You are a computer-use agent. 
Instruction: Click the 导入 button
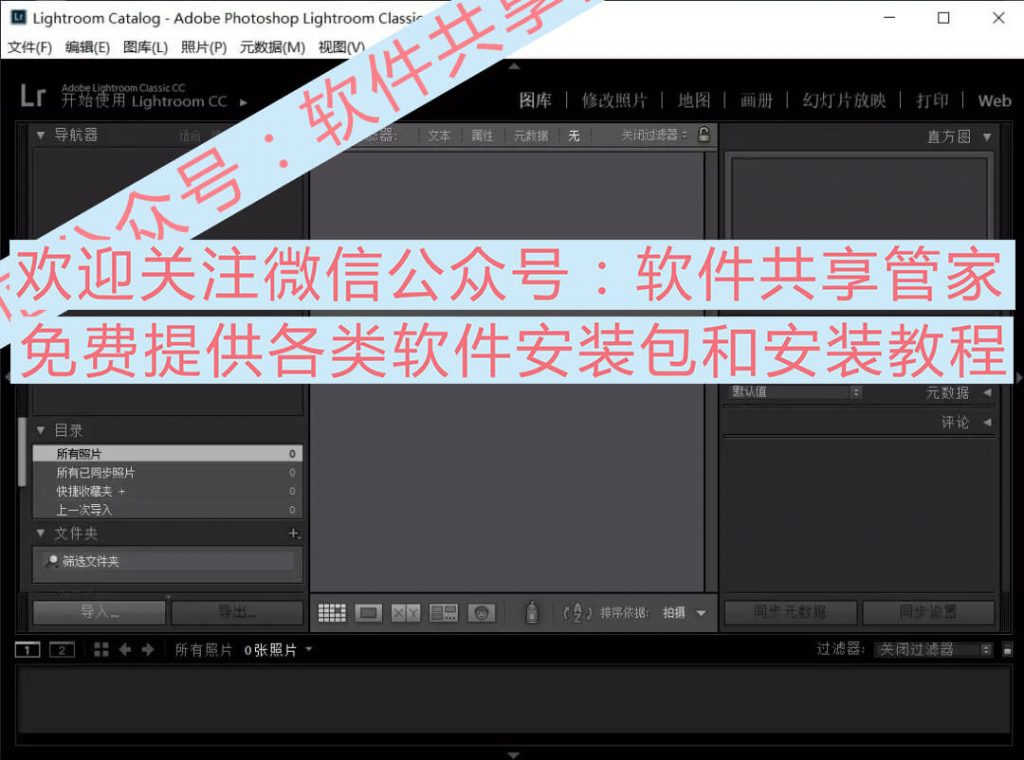coord(99,612)
